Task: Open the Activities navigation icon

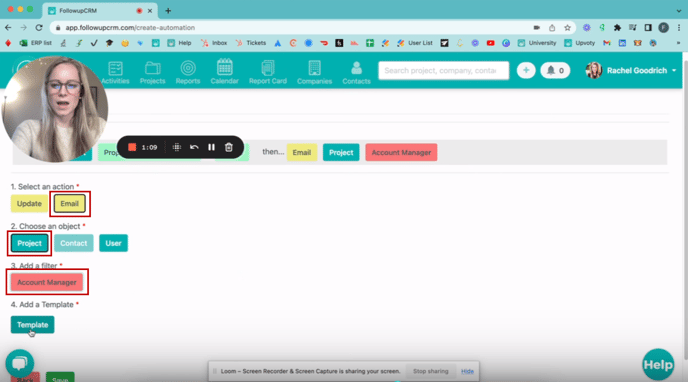Action: 116,72
